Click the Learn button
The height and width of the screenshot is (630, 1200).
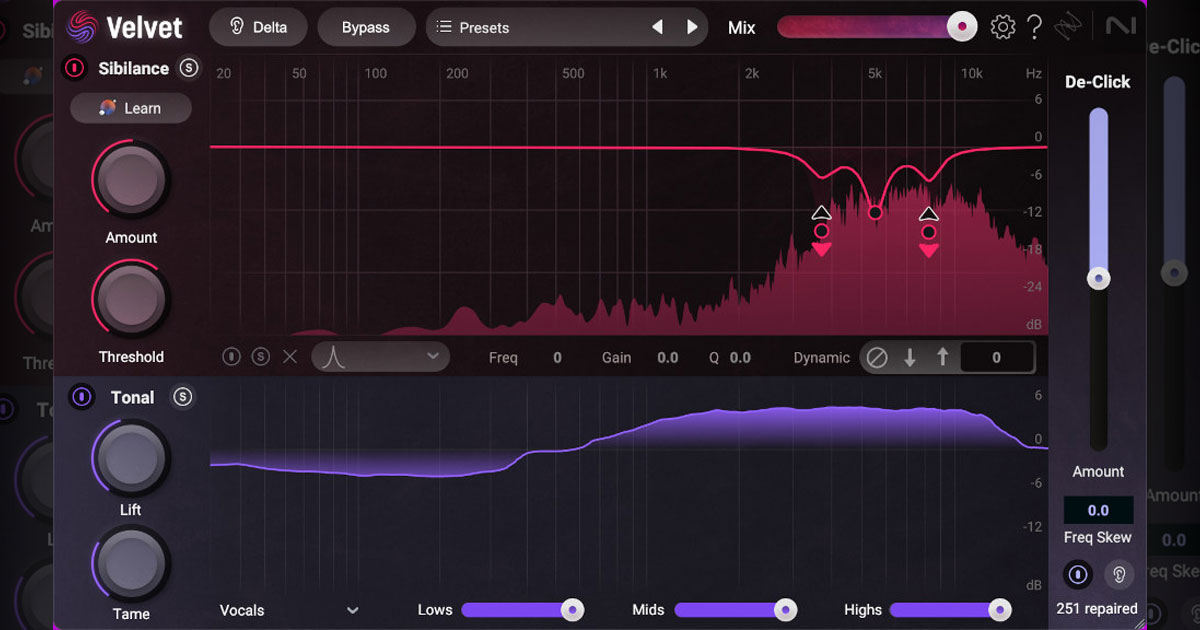pyautogui.click(x=131, y=108)
